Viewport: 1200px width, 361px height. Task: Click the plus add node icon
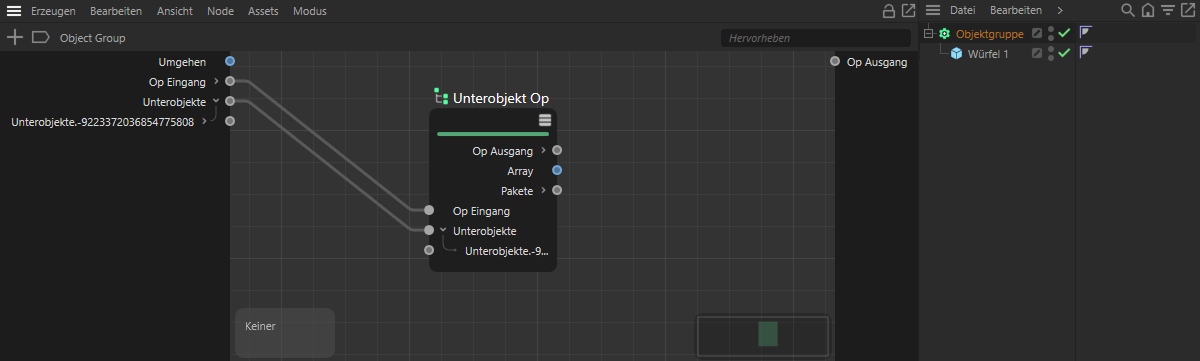coord(15,38)
